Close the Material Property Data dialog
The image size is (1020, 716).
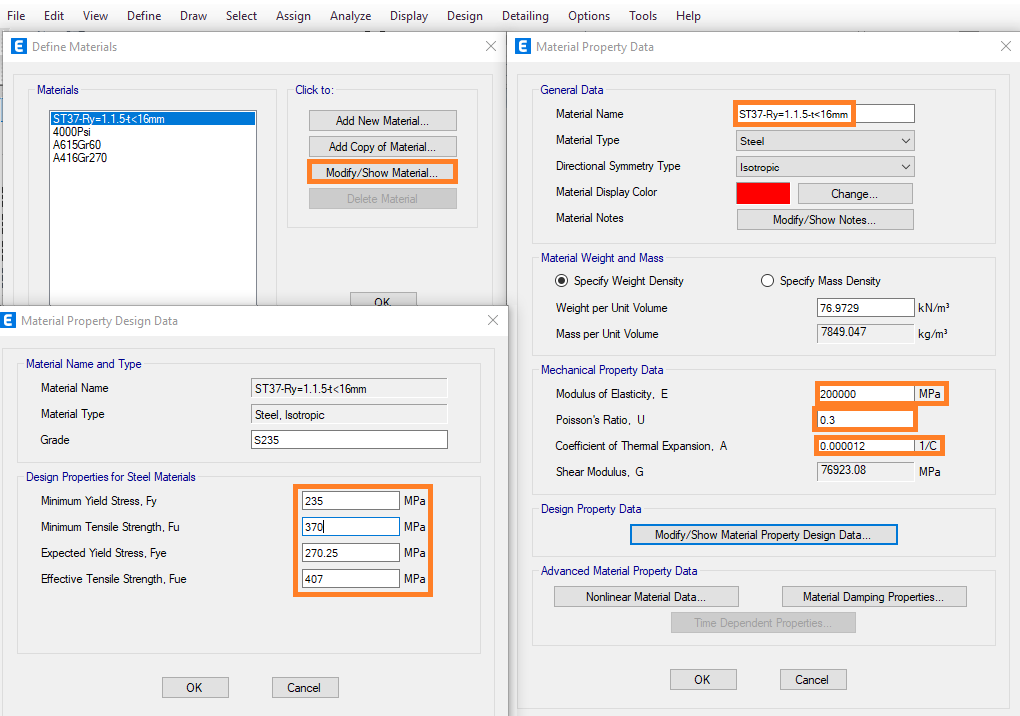(1006, 46)
